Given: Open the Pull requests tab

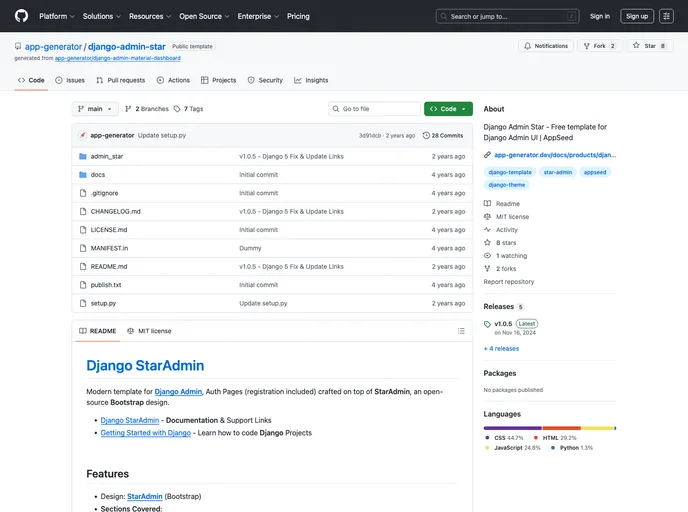Looking at the screenshot, I should pyautogui.click(x=121, y=80).
